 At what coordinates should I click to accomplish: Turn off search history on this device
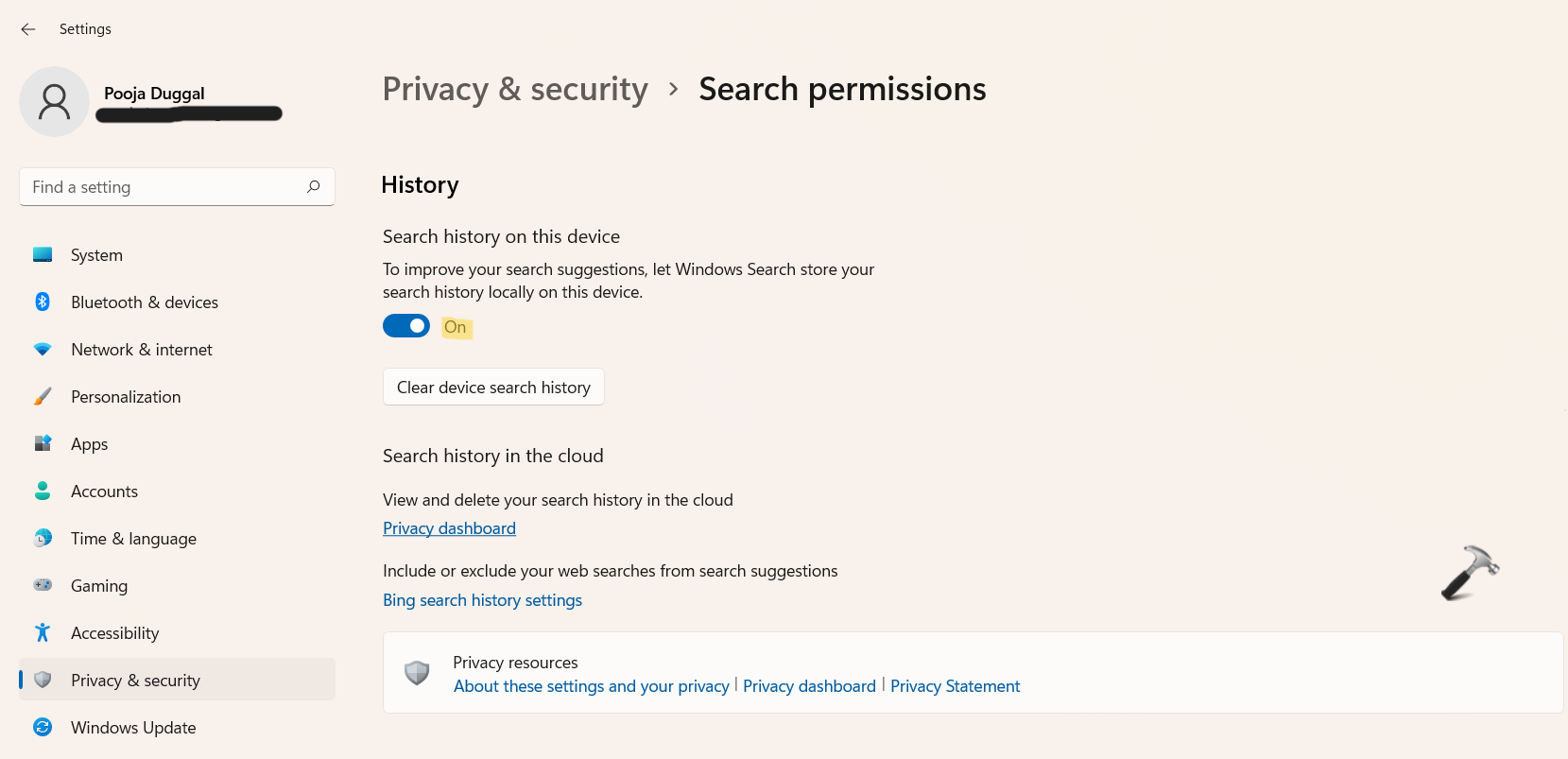click(x=406, y=326)
